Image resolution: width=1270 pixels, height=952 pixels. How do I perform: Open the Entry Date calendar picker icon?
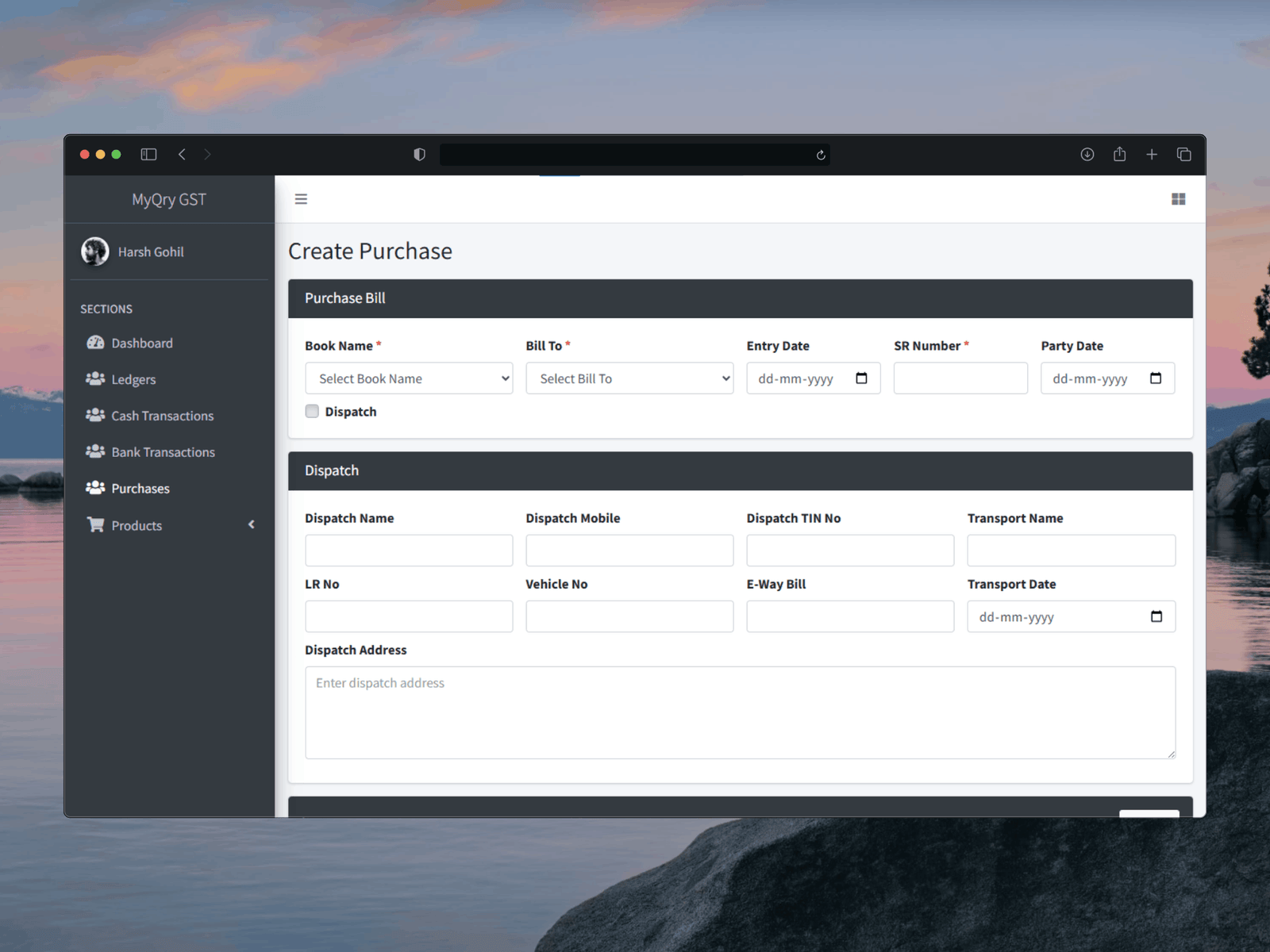coord(861,378)
